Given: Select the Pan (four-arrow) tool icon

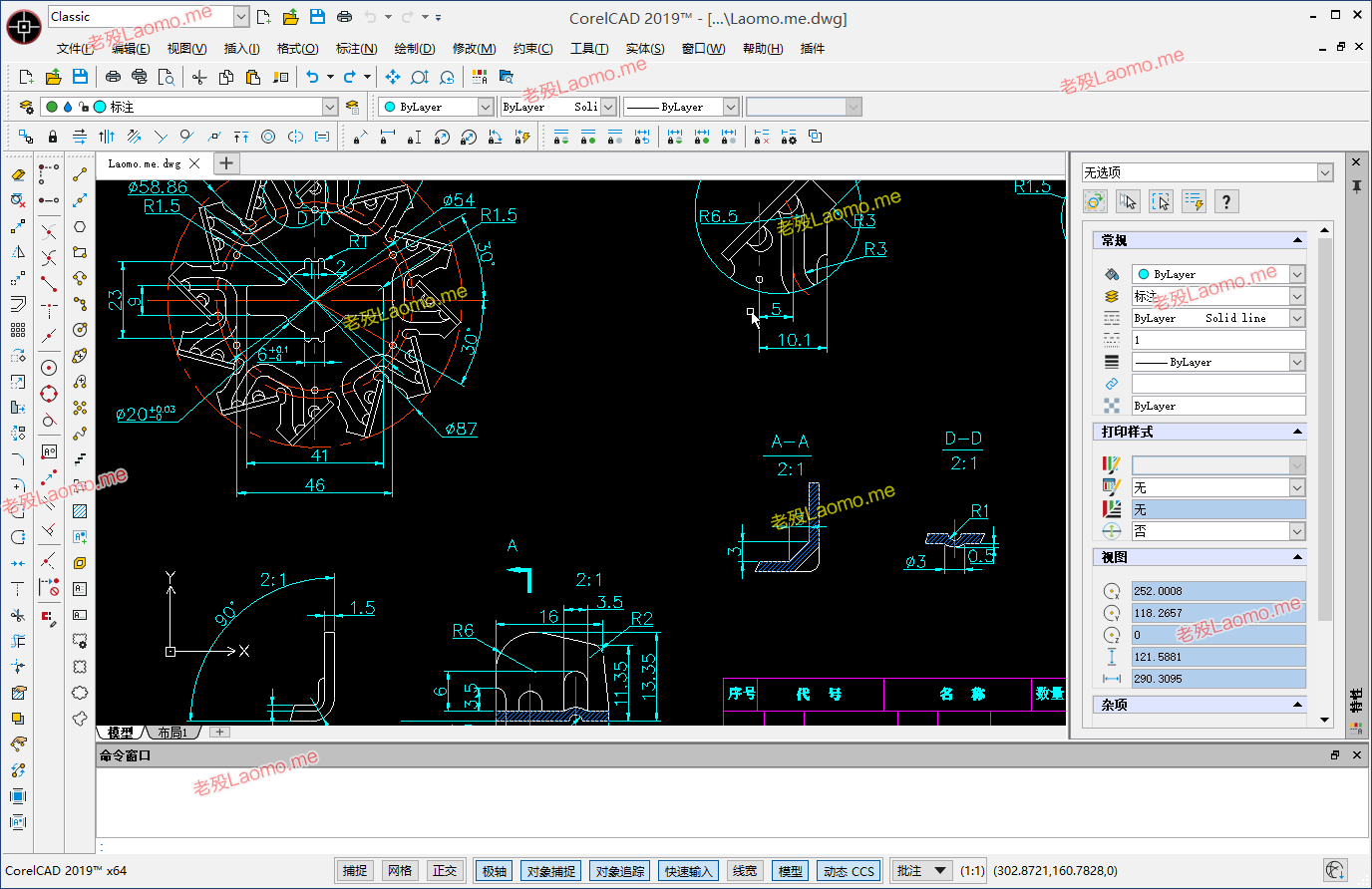Looking at the screenshot, I should [393, 77].
